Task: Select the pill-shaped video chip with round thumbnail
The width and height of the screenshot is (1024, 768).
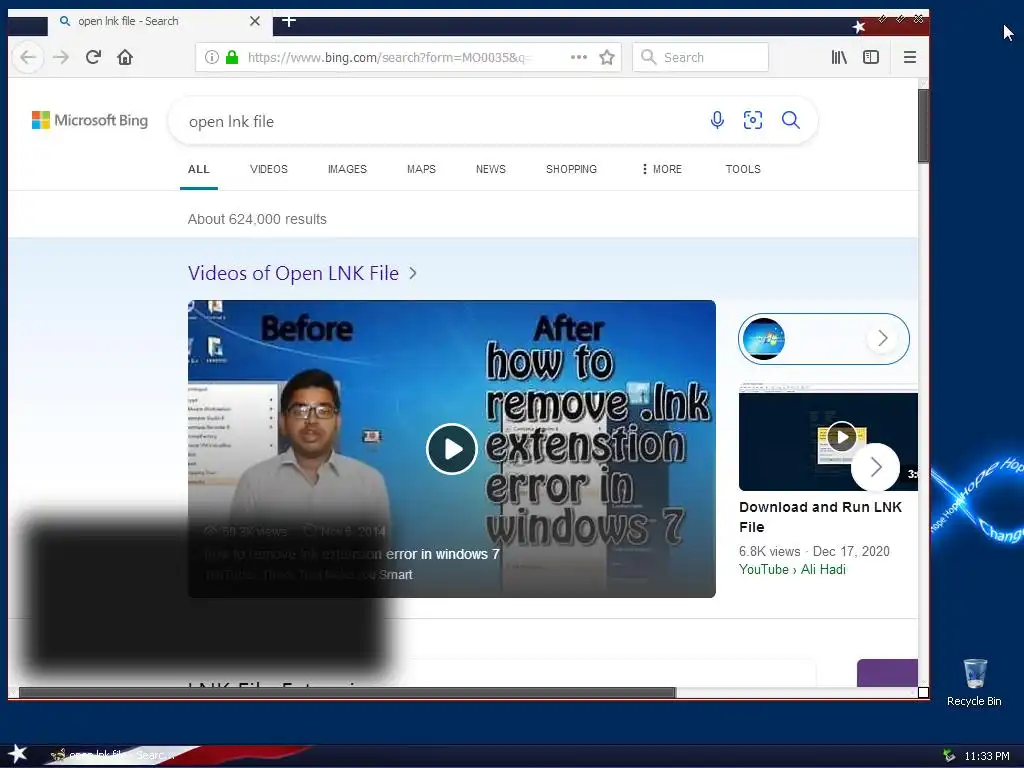Action: tap(824, 339)
